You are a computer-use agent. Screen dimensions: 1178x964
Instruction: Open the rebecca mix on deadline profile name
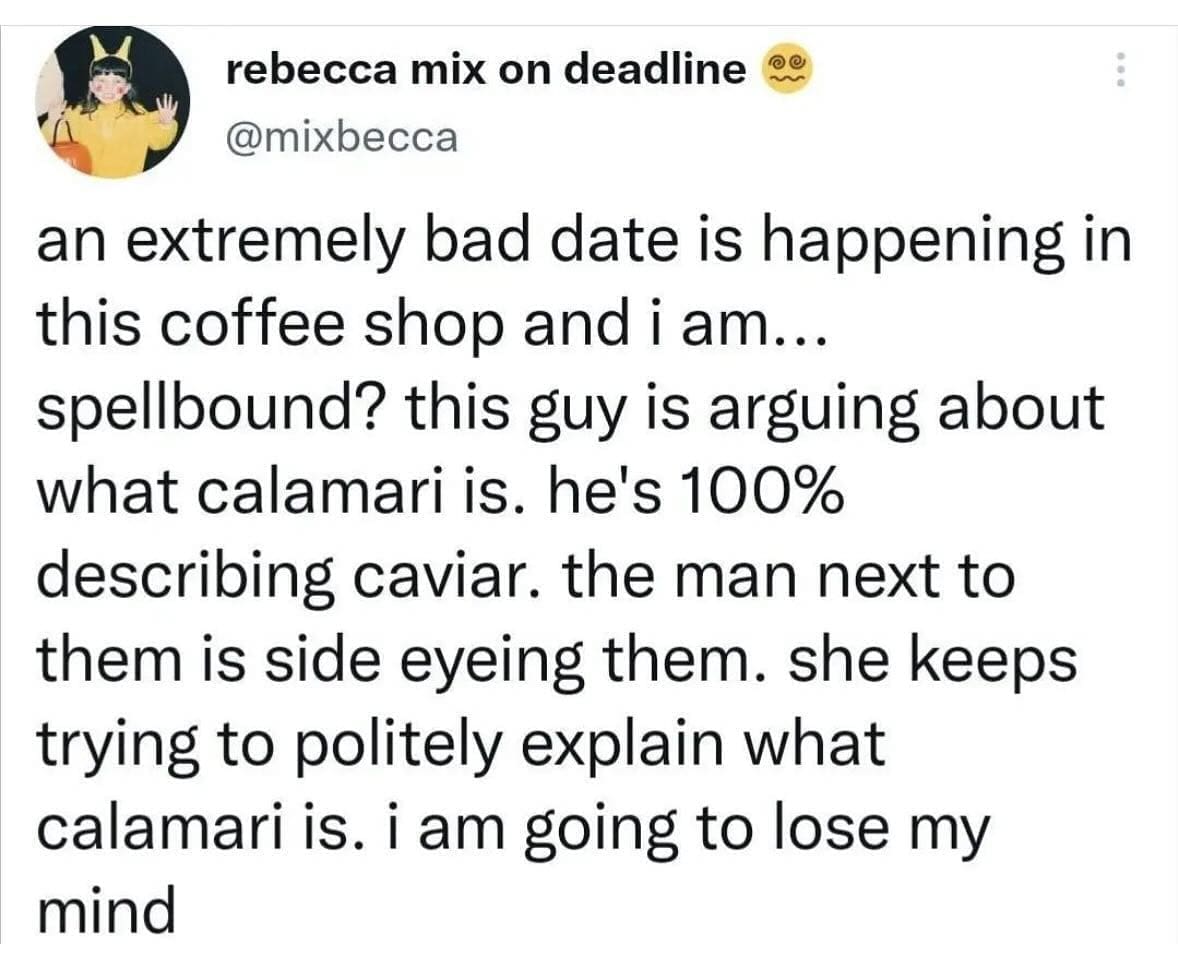[x=486, y=69]
